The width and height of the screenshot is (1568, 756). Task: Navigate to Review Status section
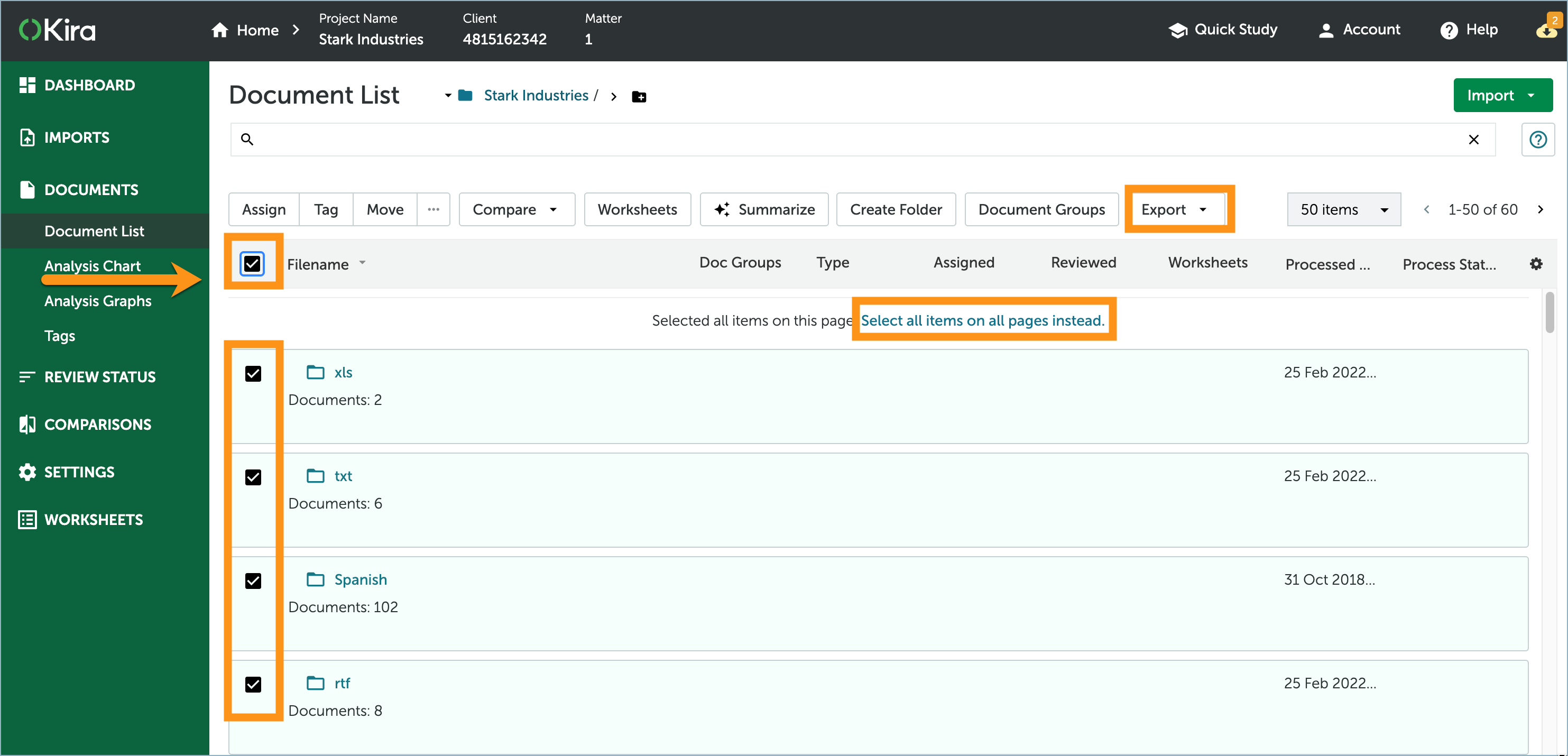coord(100,377)
